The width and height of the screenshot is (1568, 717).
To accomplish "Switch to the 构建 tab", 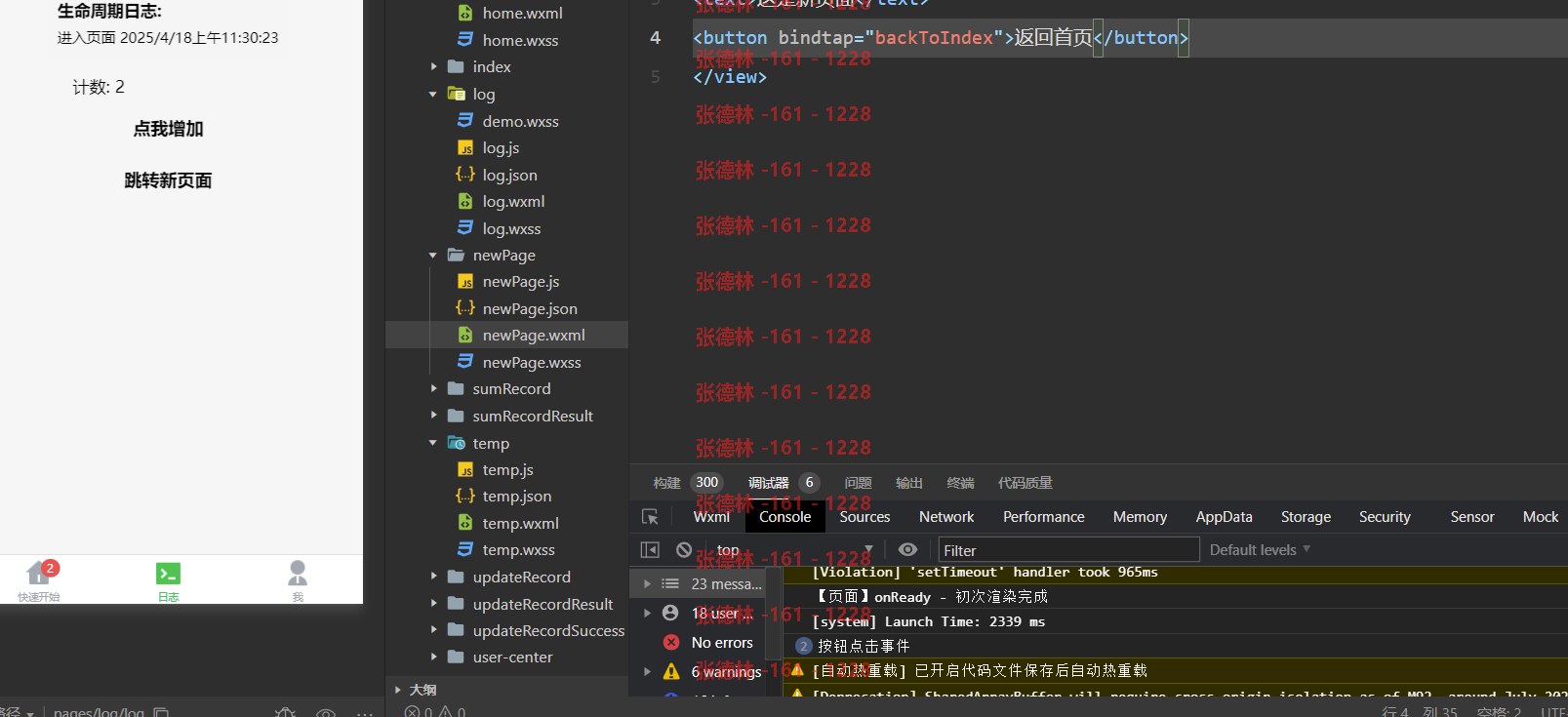I will 666,483.
